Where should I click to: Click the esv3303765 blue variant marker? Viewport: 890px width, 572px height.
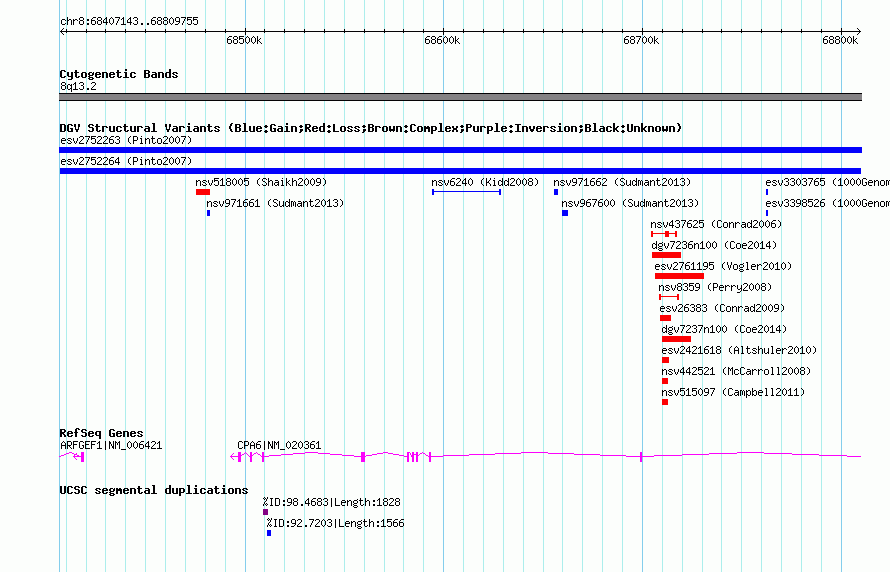[767, 192]
